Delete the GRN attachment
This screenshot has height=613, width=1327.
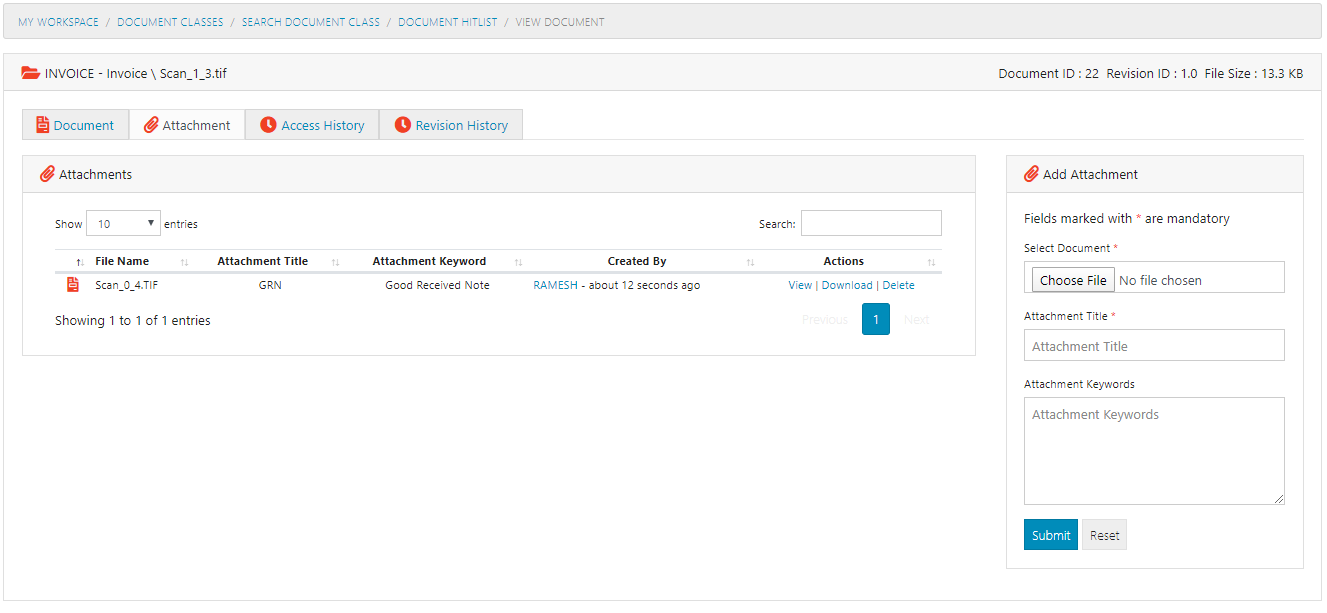click(x=898, y=285)
